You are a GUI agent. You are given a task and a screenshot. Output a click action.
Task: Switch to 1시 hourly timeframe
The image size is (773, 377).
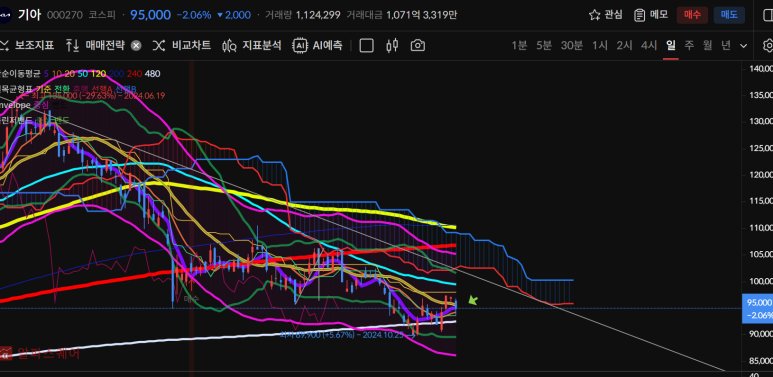pos(599,45)
